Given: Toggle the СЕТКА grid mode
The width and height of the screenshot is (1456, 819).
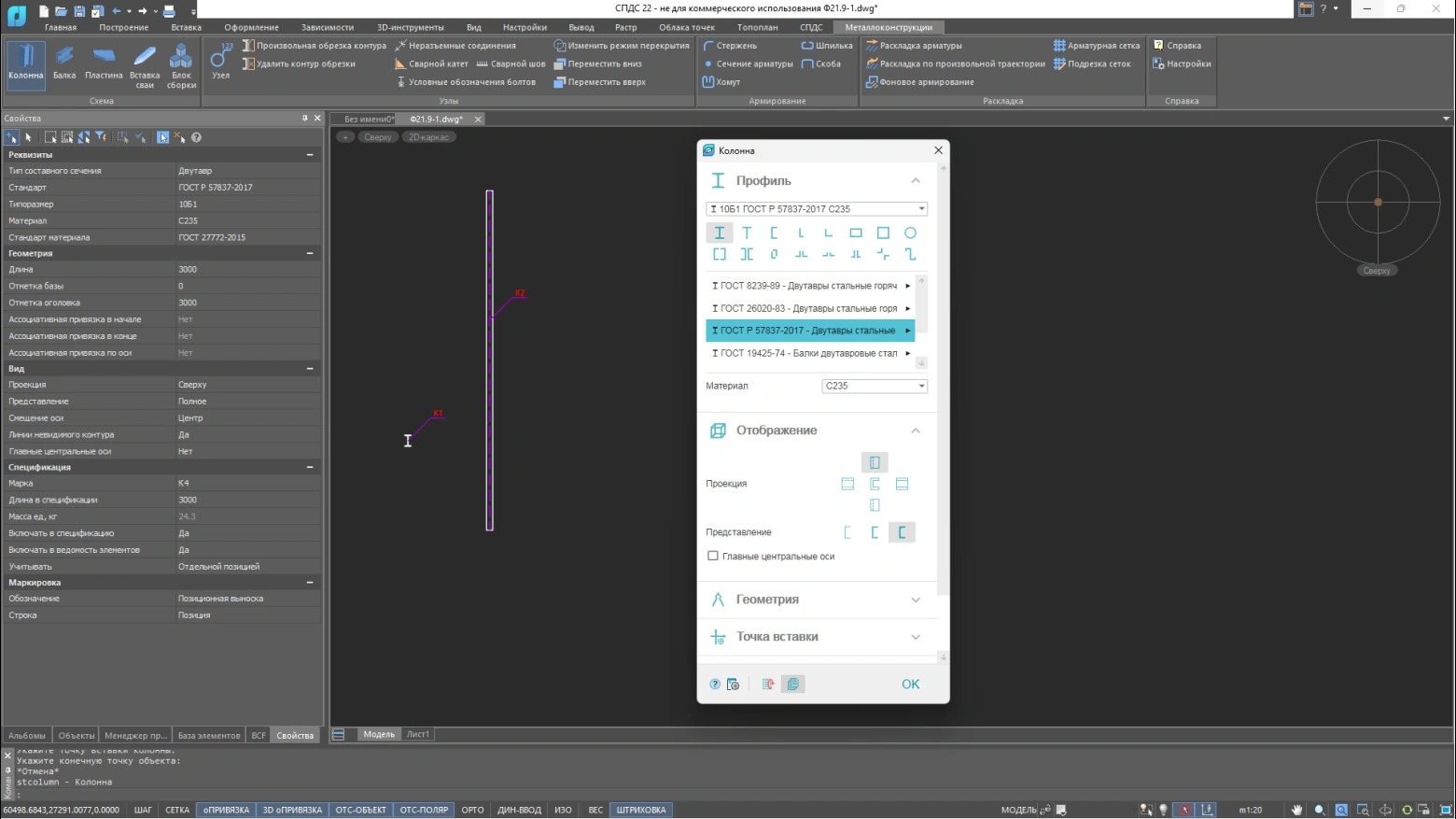Looking at the screenshot, I should 176,810.
